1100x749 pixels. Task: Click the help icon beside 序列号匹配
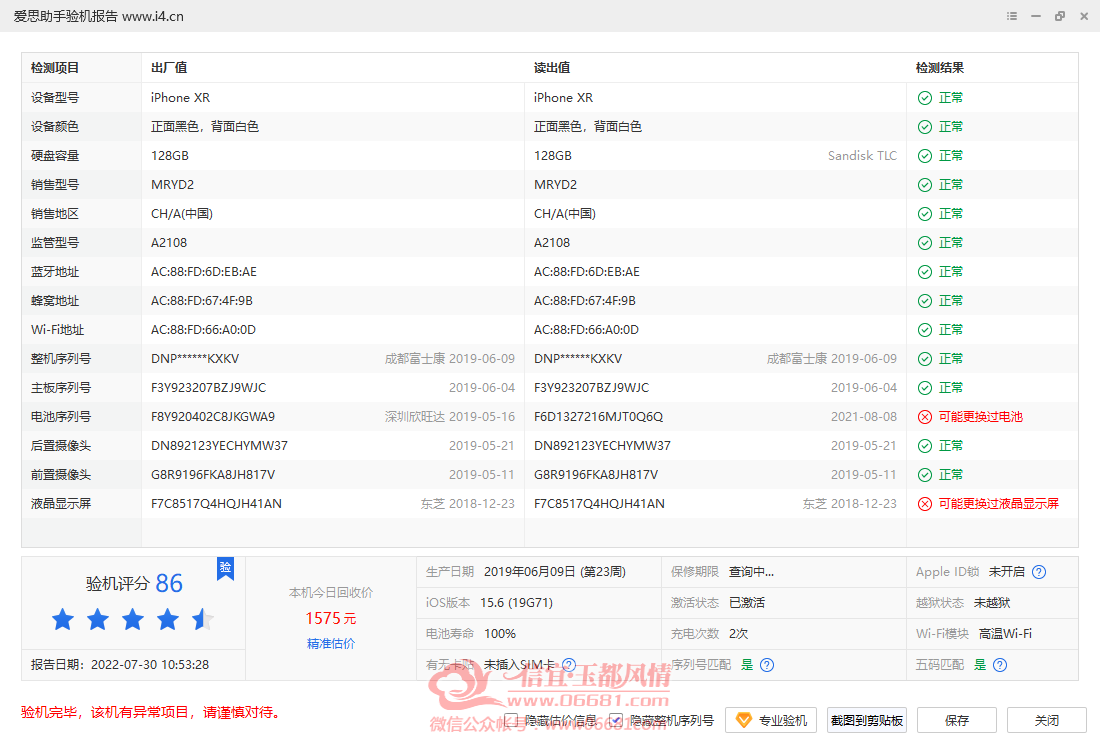[767, 665]
